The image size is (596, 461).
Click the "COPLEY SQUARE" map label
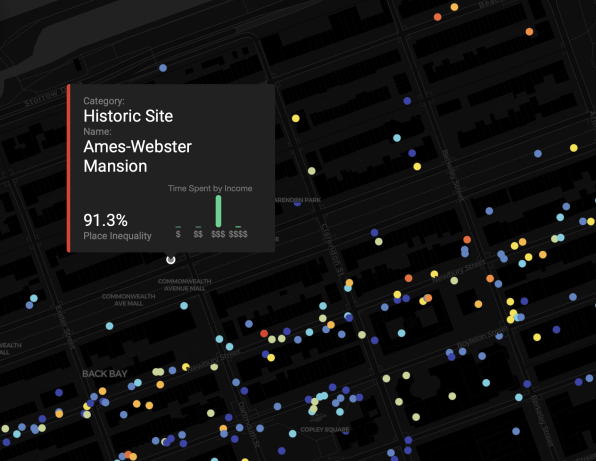[325, 429]
